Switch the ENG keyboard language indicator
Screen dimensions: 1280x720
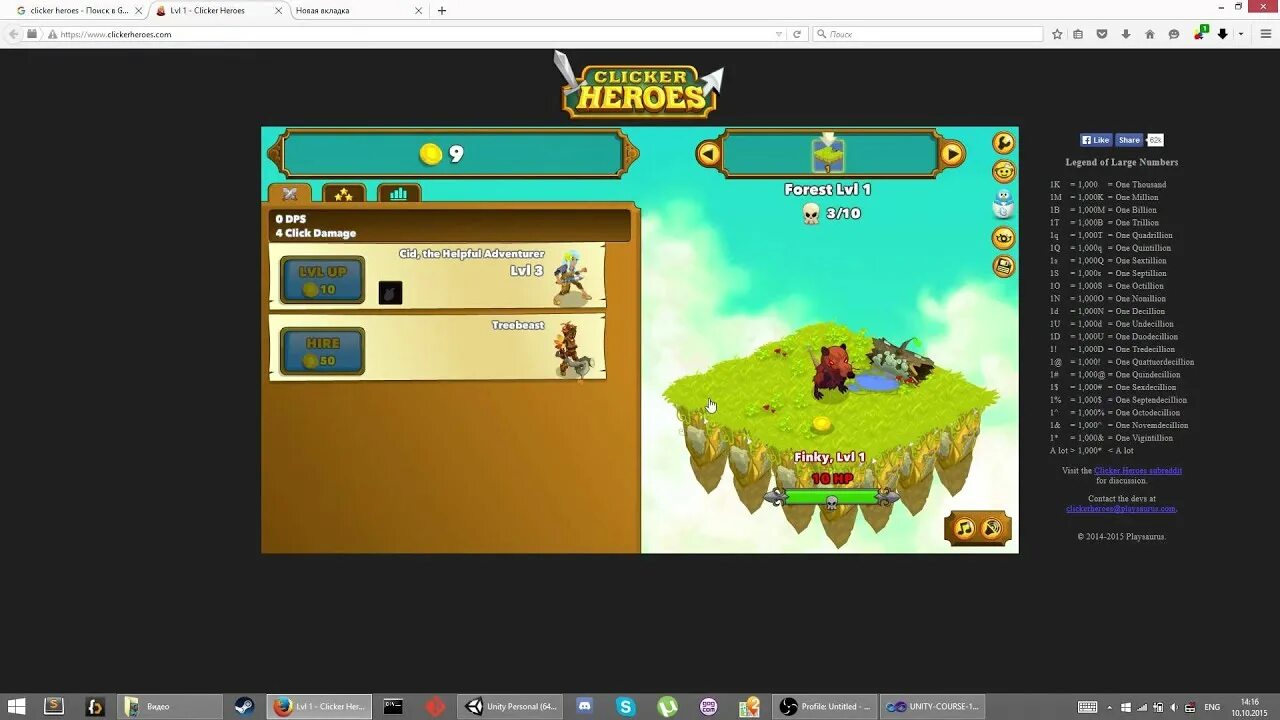[x=1212, y=707]
